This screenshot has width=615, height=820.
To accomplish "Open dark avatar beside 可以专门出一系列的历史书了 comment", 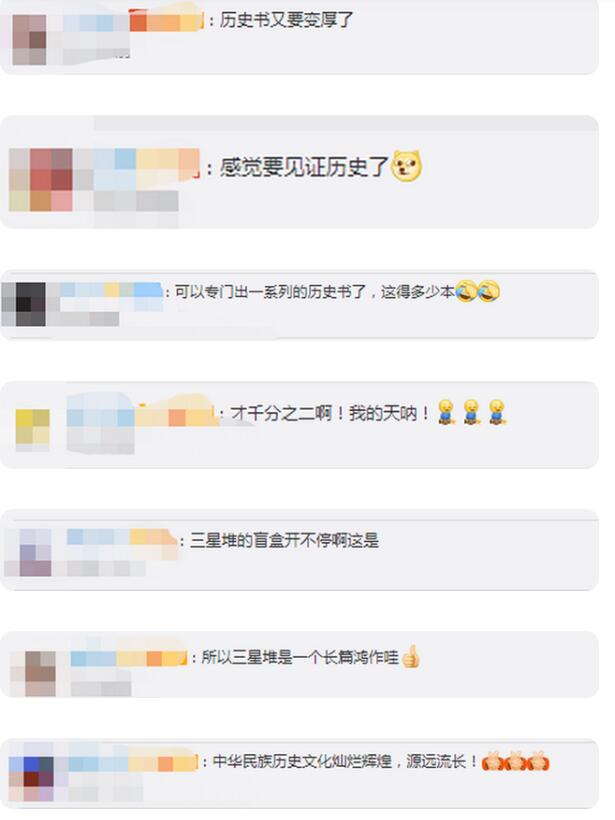I will click(24, 304).
